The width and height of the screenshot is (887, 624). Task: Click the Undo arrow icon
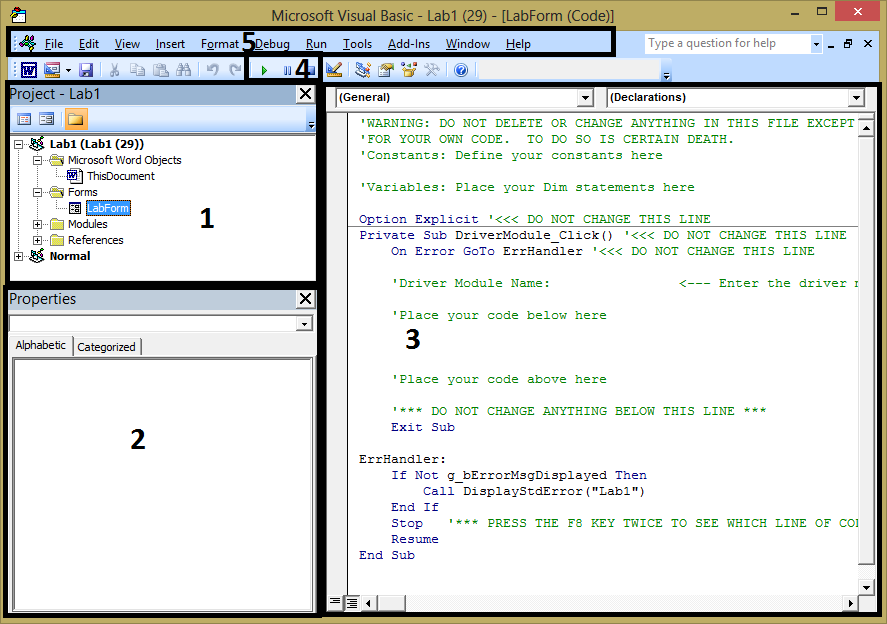(x=213, y=70)
